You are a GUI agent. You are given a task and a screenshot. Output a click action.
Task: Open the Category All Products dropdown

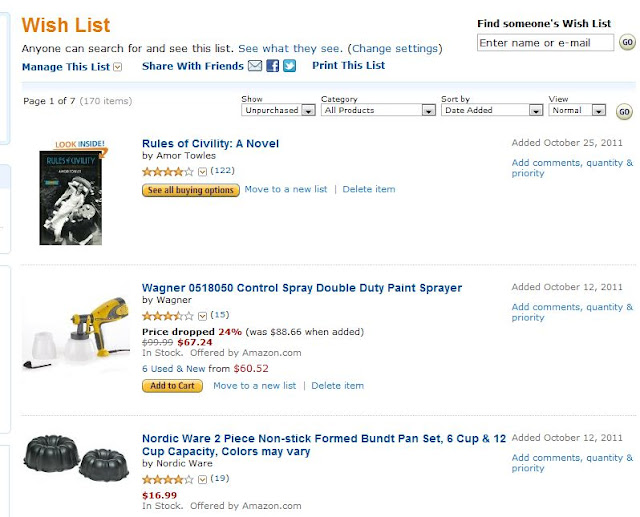(x=377, y=110)
